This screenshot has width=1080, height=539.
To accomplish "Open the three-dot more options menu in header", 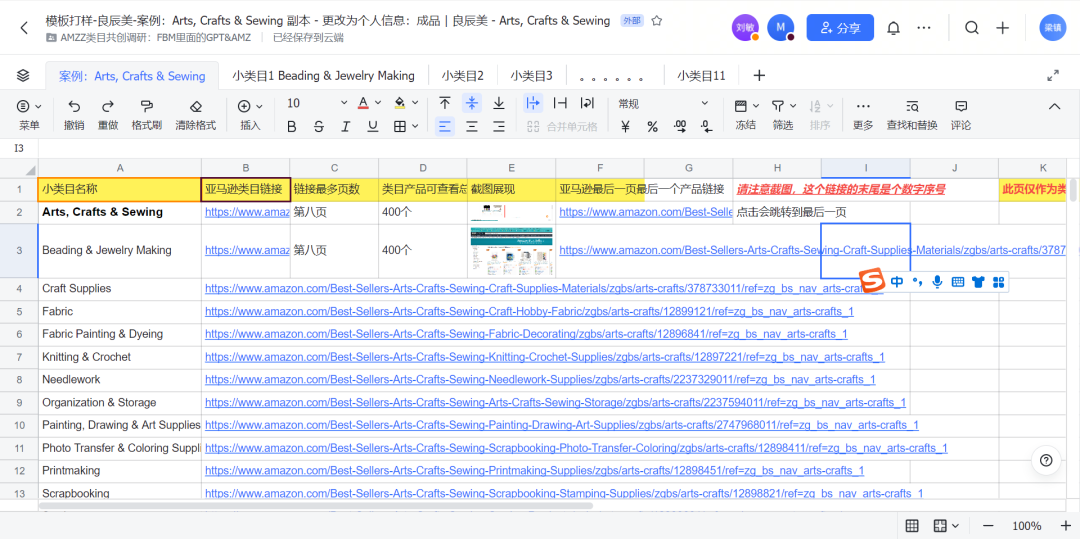I will [x=924, y=28].
